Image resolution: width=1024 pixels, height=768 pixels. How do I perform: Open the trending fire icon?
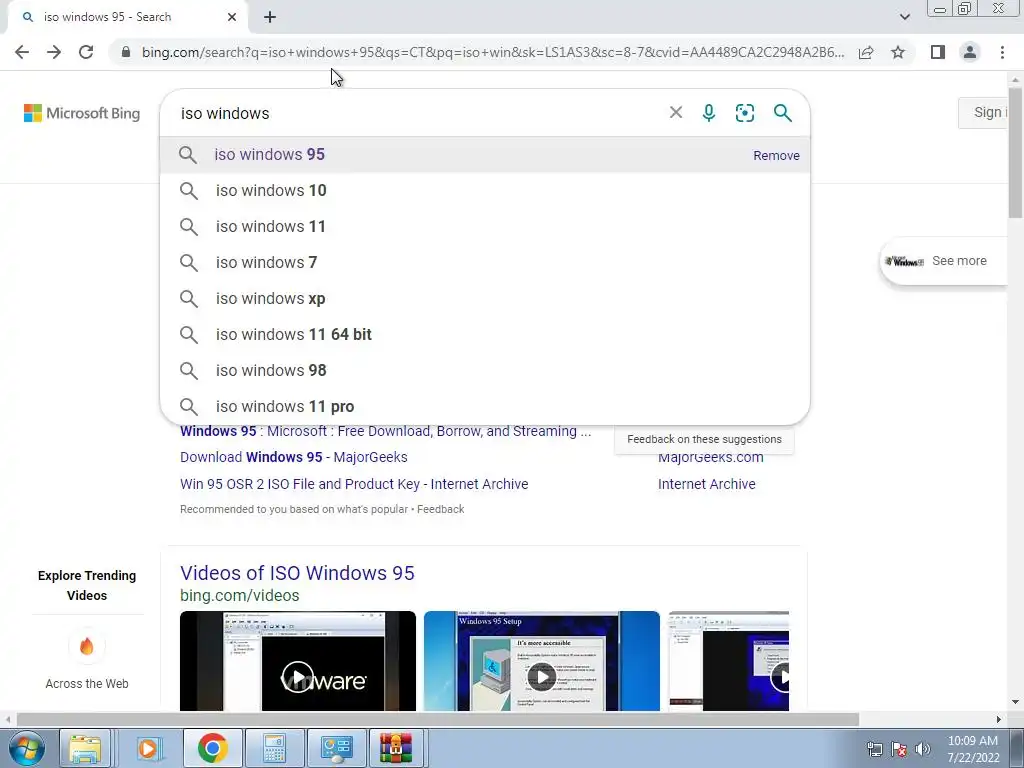(87, 647)
